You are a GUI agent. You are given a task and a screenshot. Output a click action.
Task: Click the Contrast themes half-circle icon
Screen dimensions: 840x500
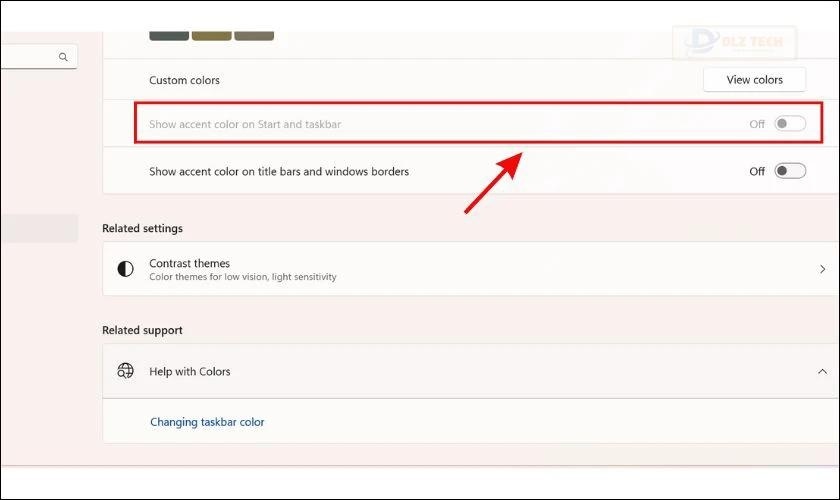(x=125, y=269)
